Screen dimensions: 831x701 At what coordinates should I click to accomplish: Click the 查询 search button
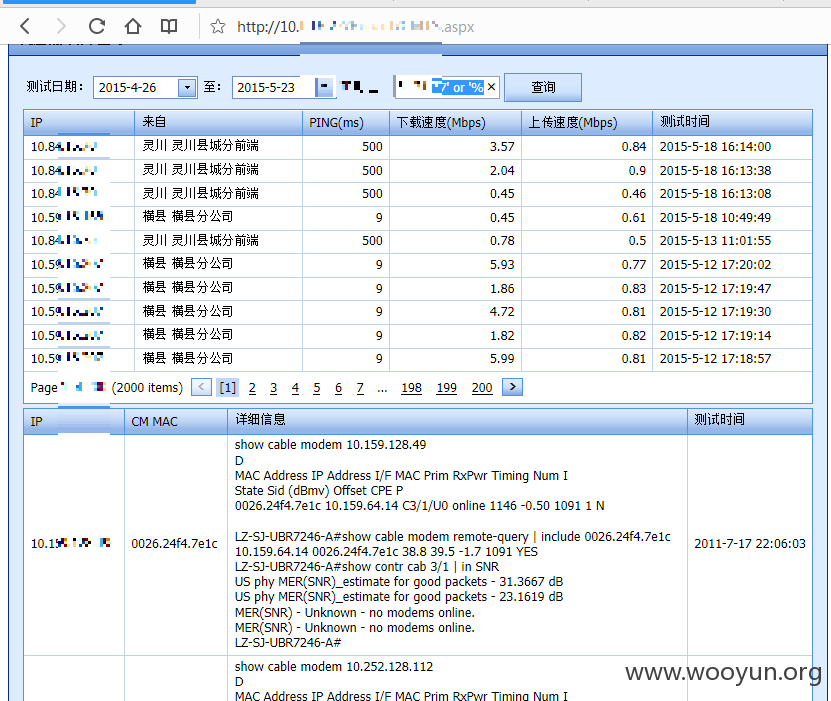tap(543, 87)
